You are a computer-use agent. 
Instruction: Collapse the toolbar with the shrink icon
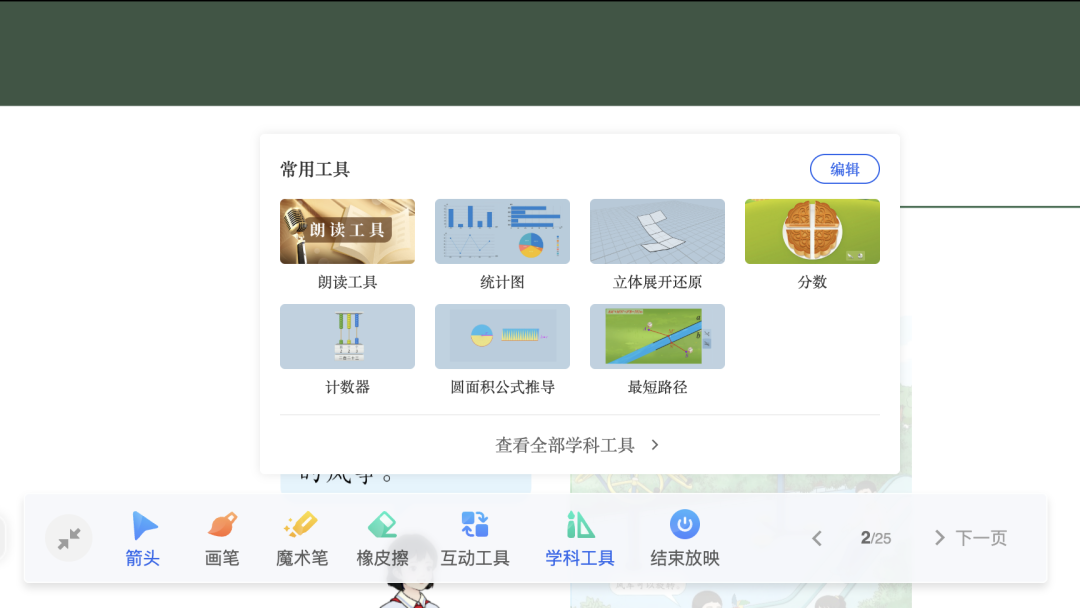click(x=68, y=538)
